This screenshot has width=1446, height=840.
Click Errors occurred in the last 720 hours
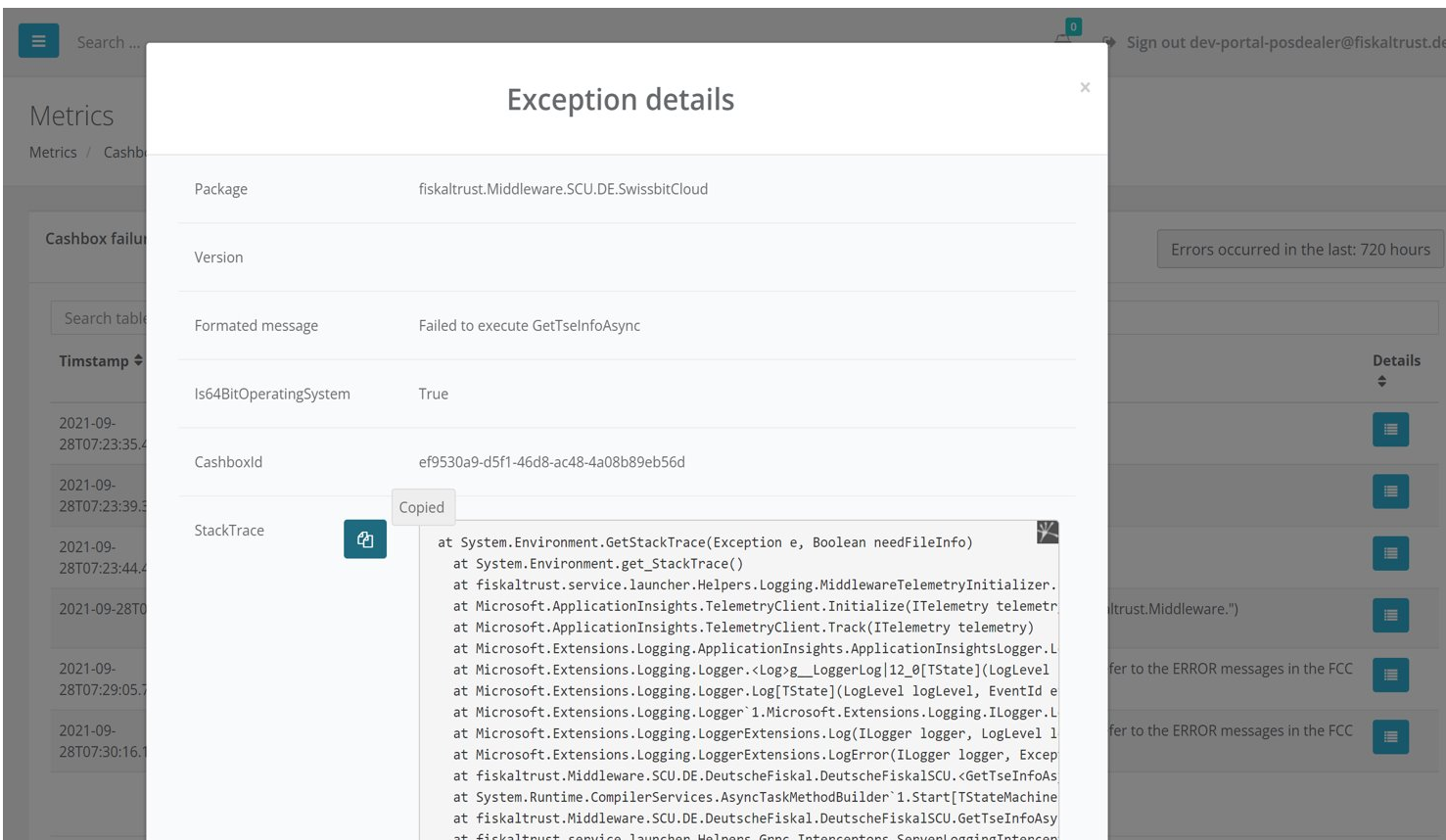click(1300, 250)
